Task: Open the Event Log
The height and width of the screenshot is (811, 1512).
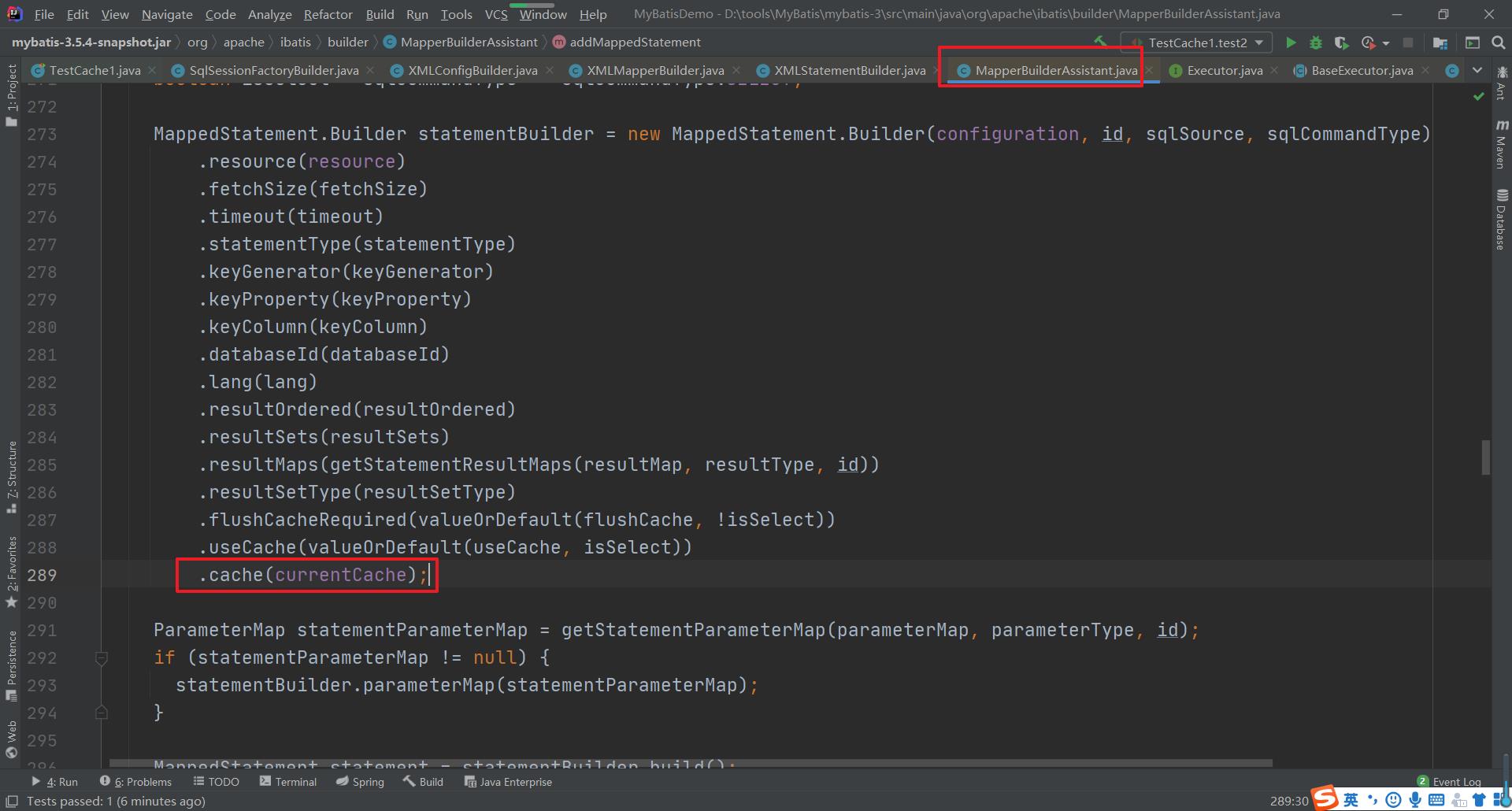Action: [1449, 782]
